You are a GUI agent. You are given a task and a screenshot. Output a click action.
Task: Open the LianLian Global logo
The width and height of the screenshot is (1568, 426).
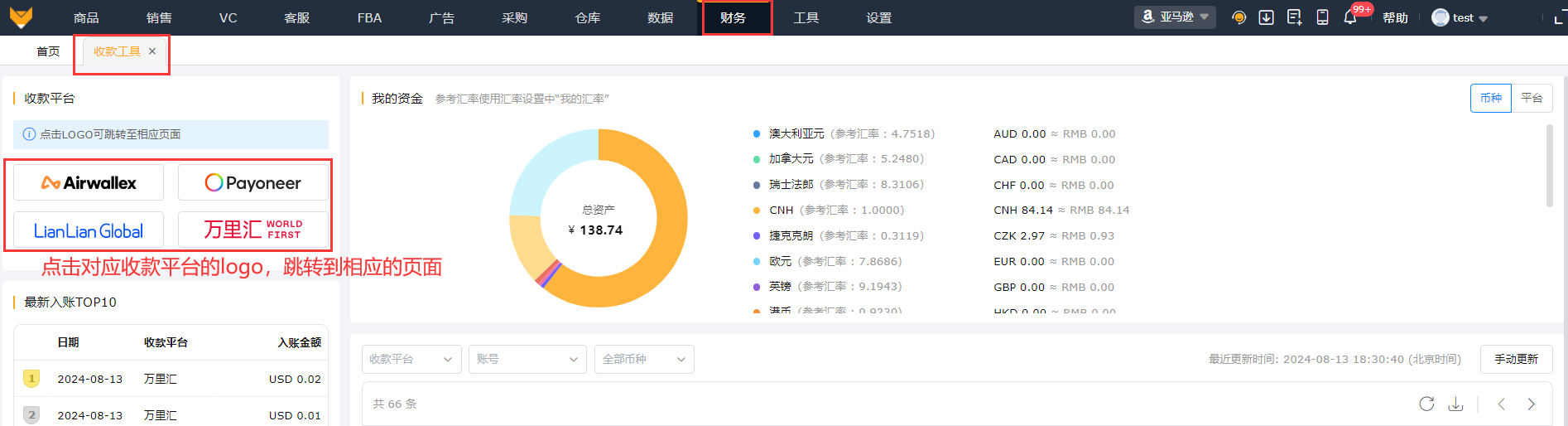click(89, 230)
